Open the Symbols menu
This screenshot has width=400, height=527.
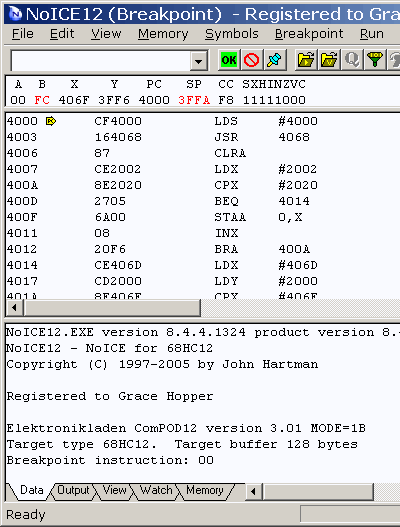coord(232,34)
